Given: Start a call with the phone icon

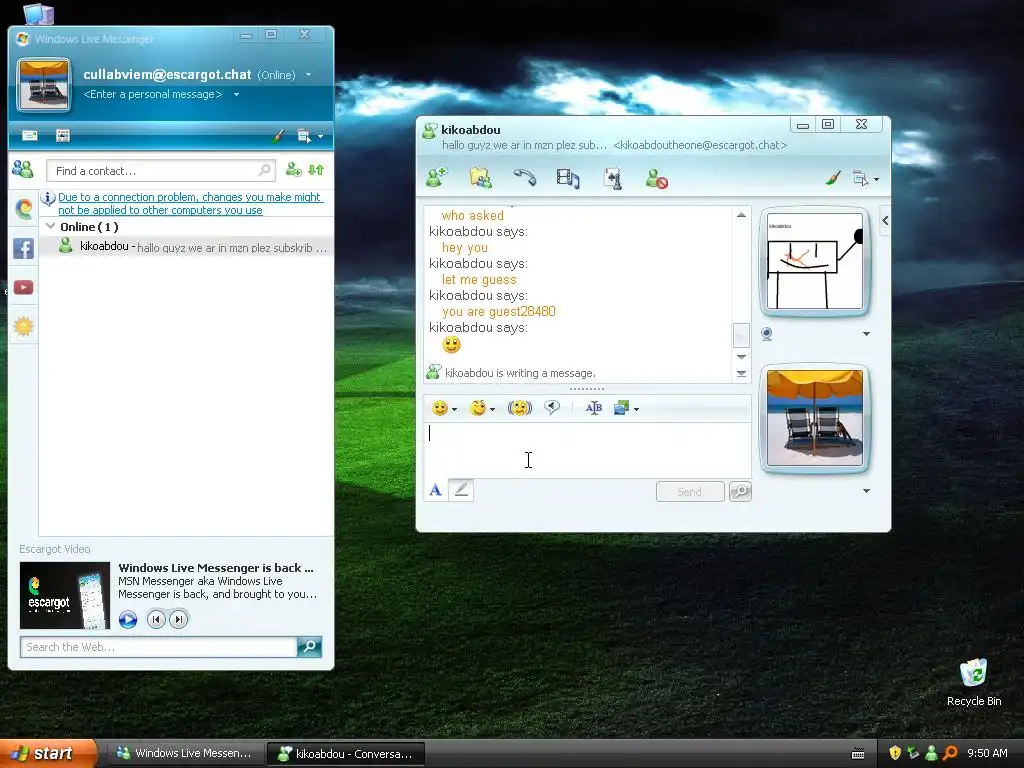Looking at the screenshot, I should pos(524,177).
